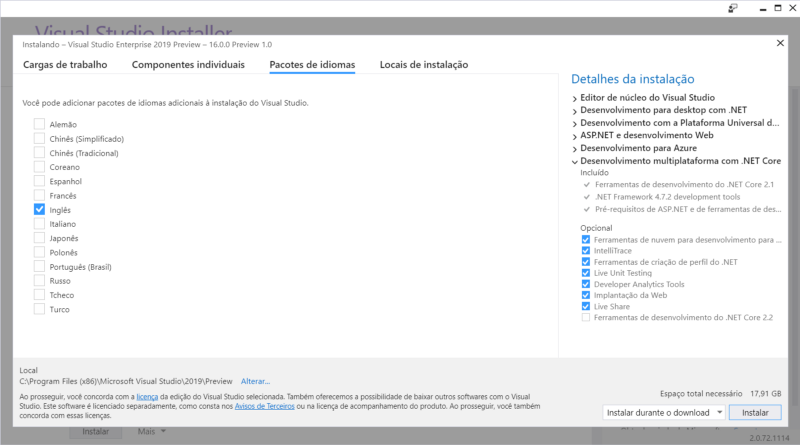Go to Locais de instalação tab
The image size is (800, 445).
pyautogui.click(x=424, y=65)
